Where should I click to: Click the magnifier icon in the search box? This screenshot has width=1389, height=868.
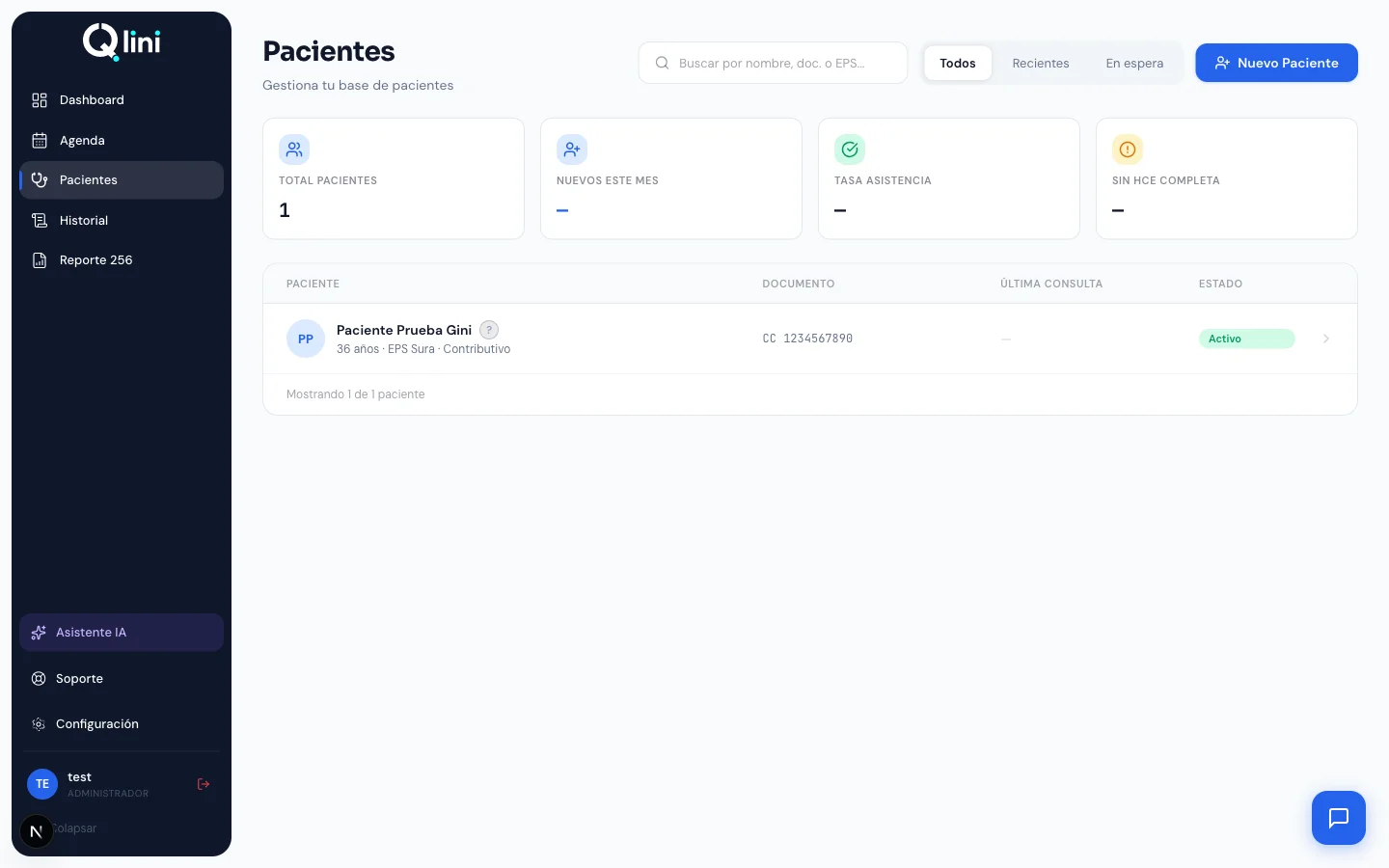[x=663, y=63]
